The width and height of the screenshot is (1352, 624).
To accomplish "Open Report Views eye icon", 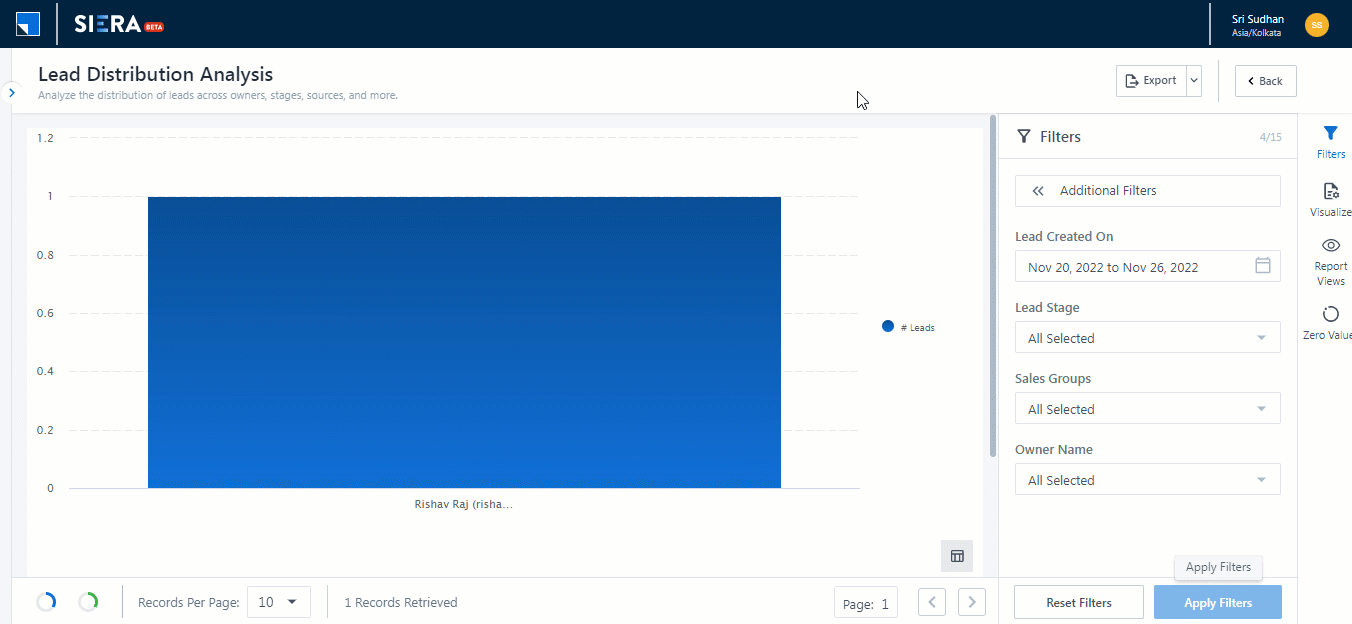I will click(x=1330, y=246).
